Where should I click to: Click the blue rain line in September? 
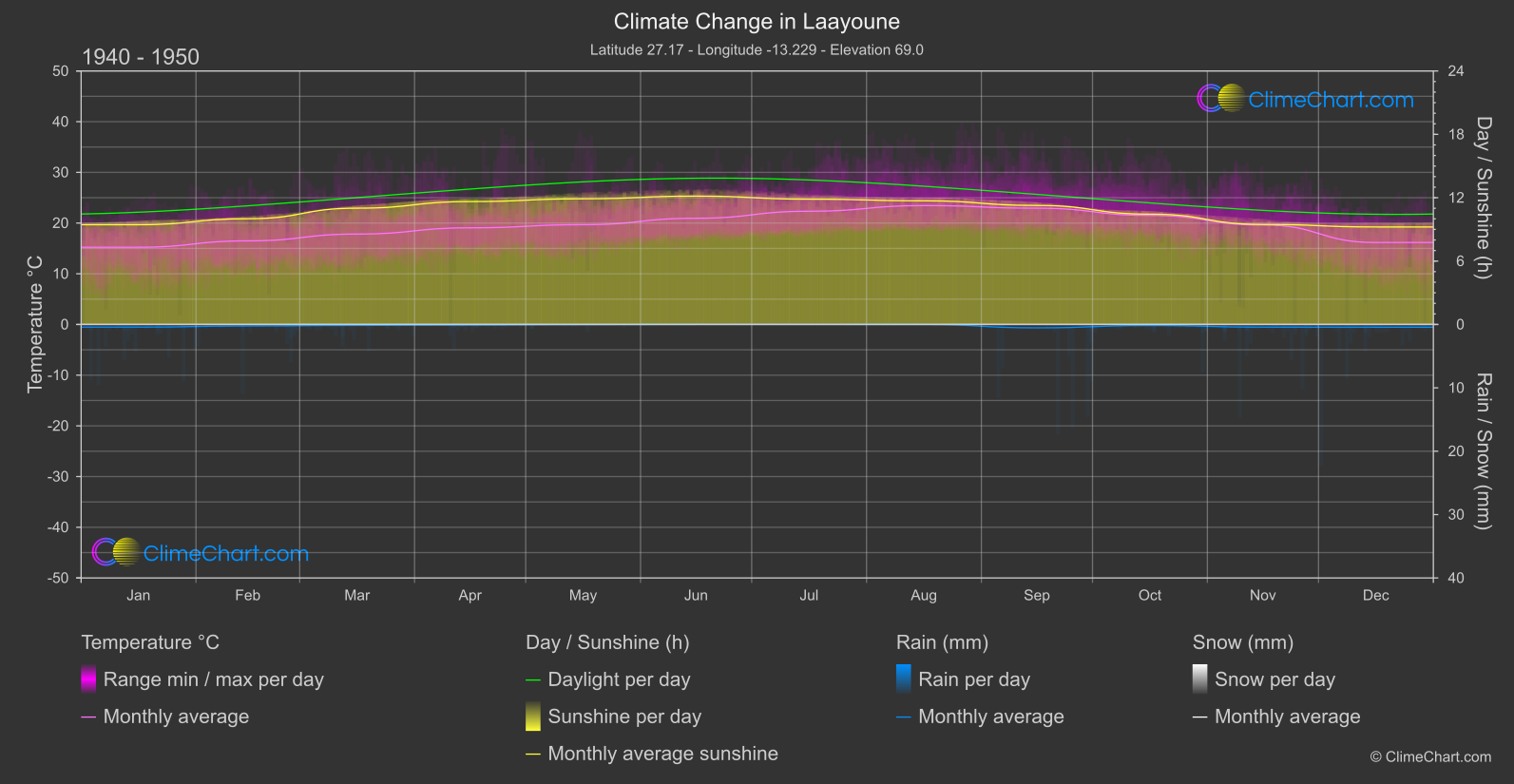click(x=1037, y=327)
